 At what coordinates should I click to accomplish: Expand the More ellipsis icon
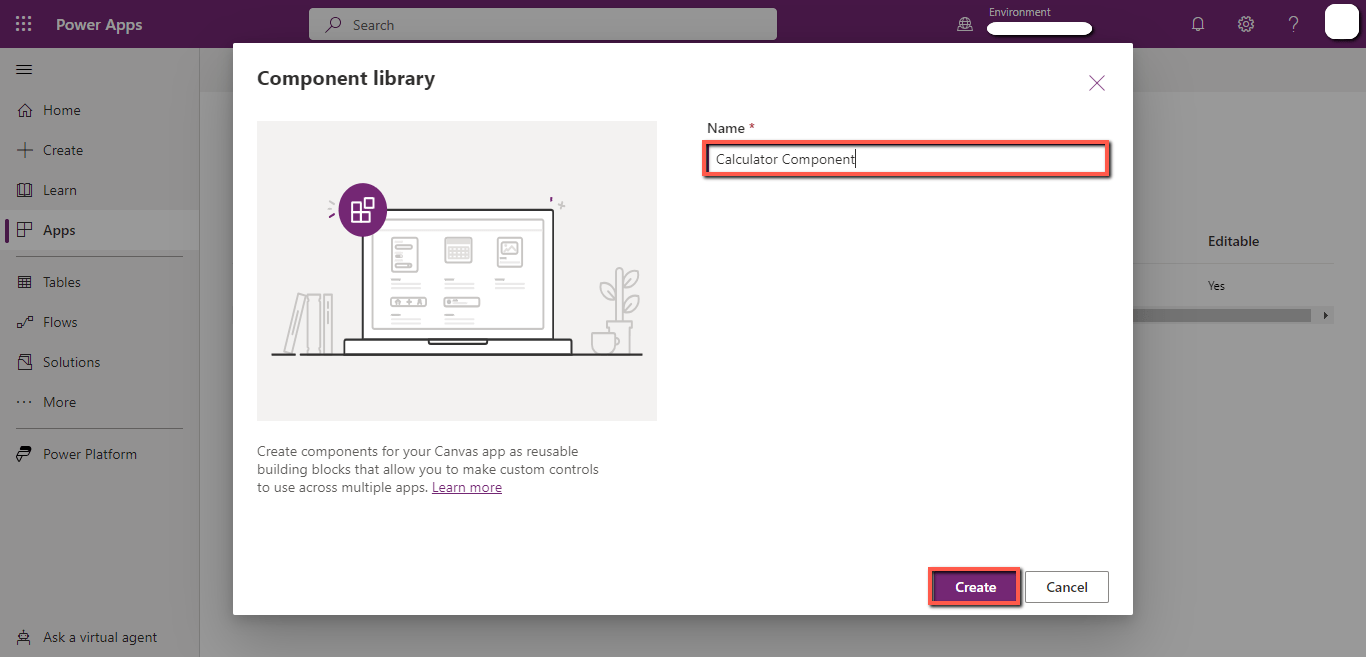point(25,402)
